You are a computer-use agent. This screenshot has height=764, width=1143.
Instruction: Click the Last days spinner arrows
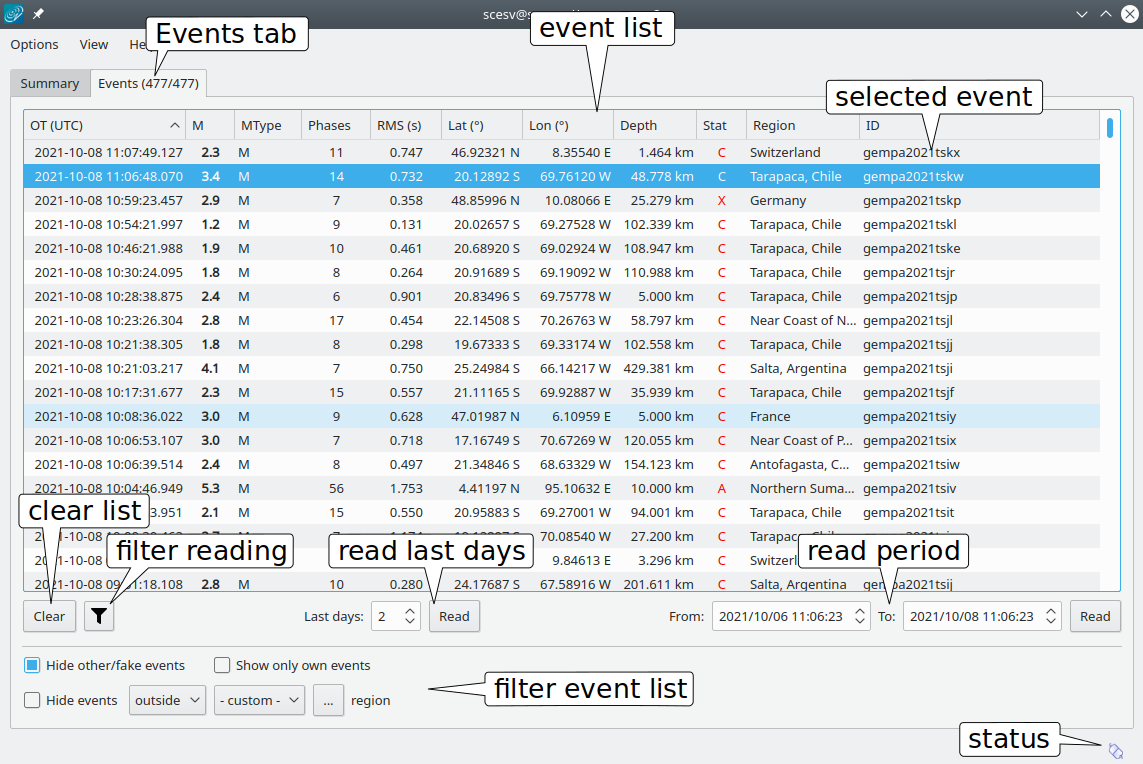[x=411, y=616]
